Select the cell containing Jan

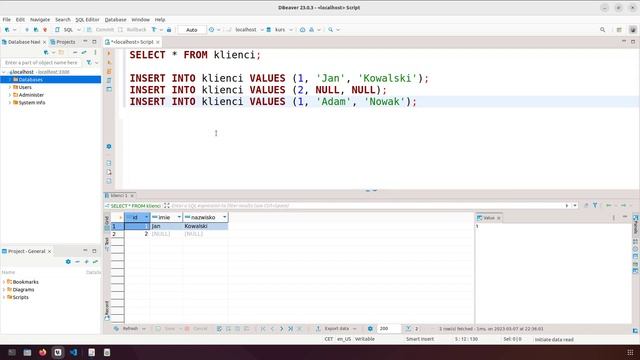tap(167, 226)
